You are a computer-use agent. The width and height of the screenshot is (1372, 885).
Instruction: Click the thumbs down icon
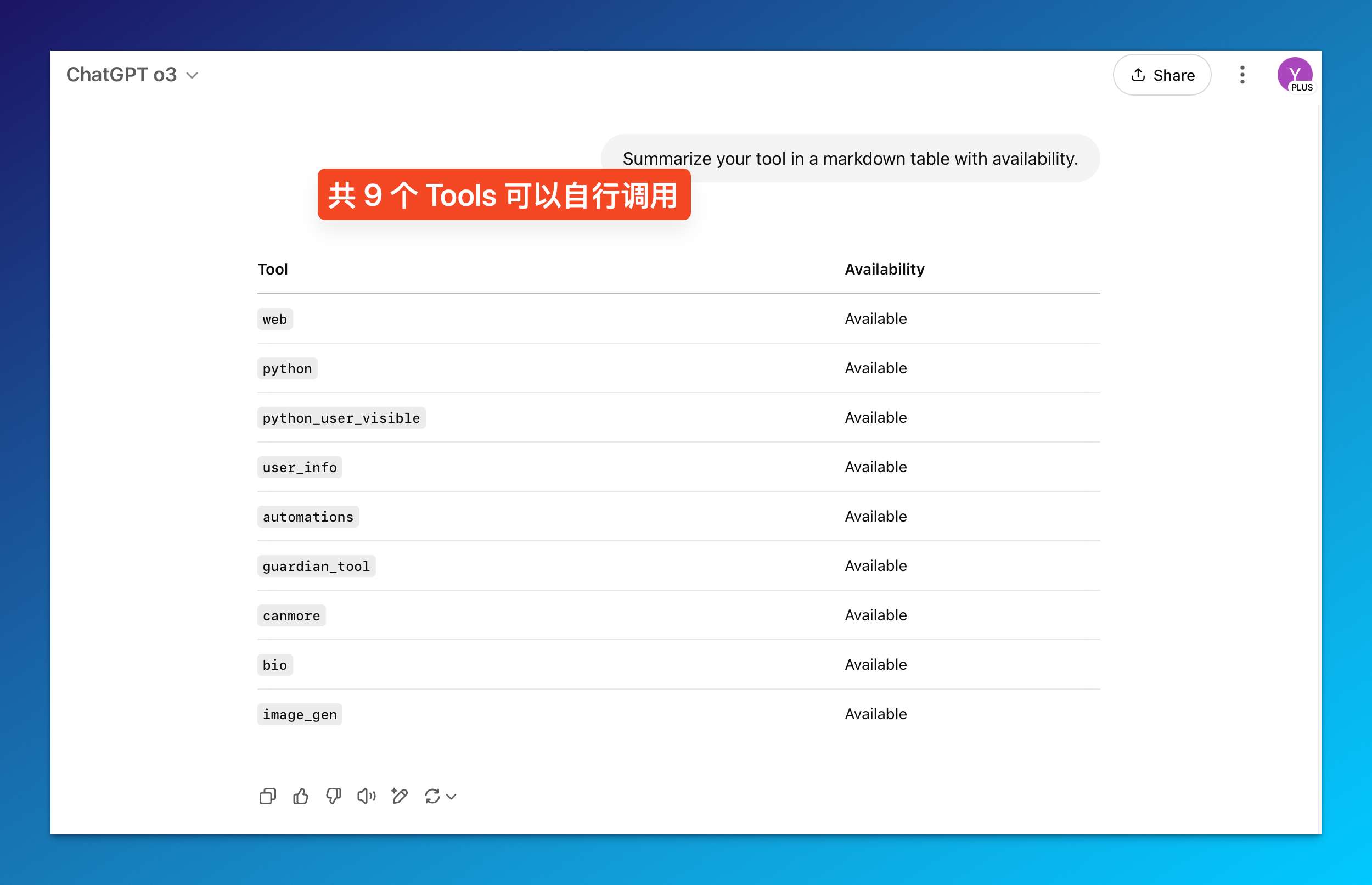[334, 796]
